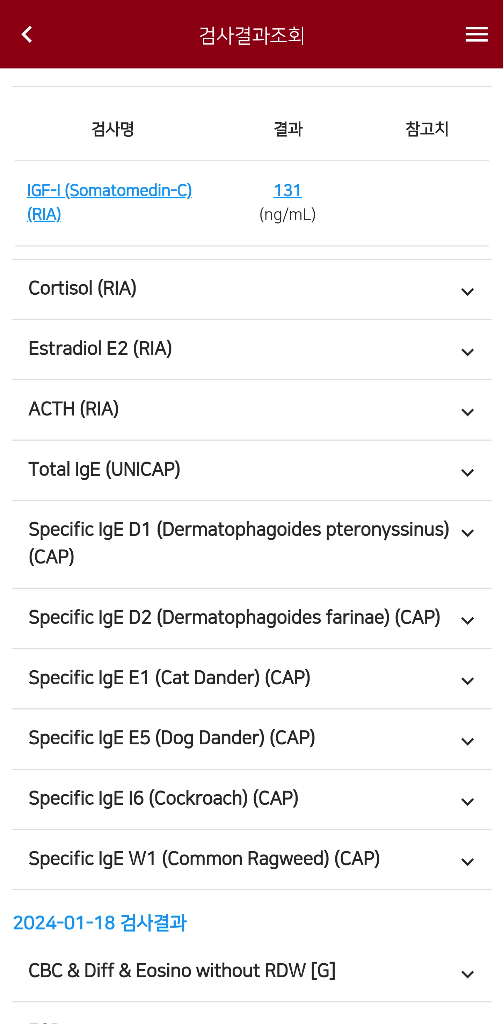Expand Specific IgE W1 Common Ragweed
Screen dimensions: 503x1024
click(252, 859)
